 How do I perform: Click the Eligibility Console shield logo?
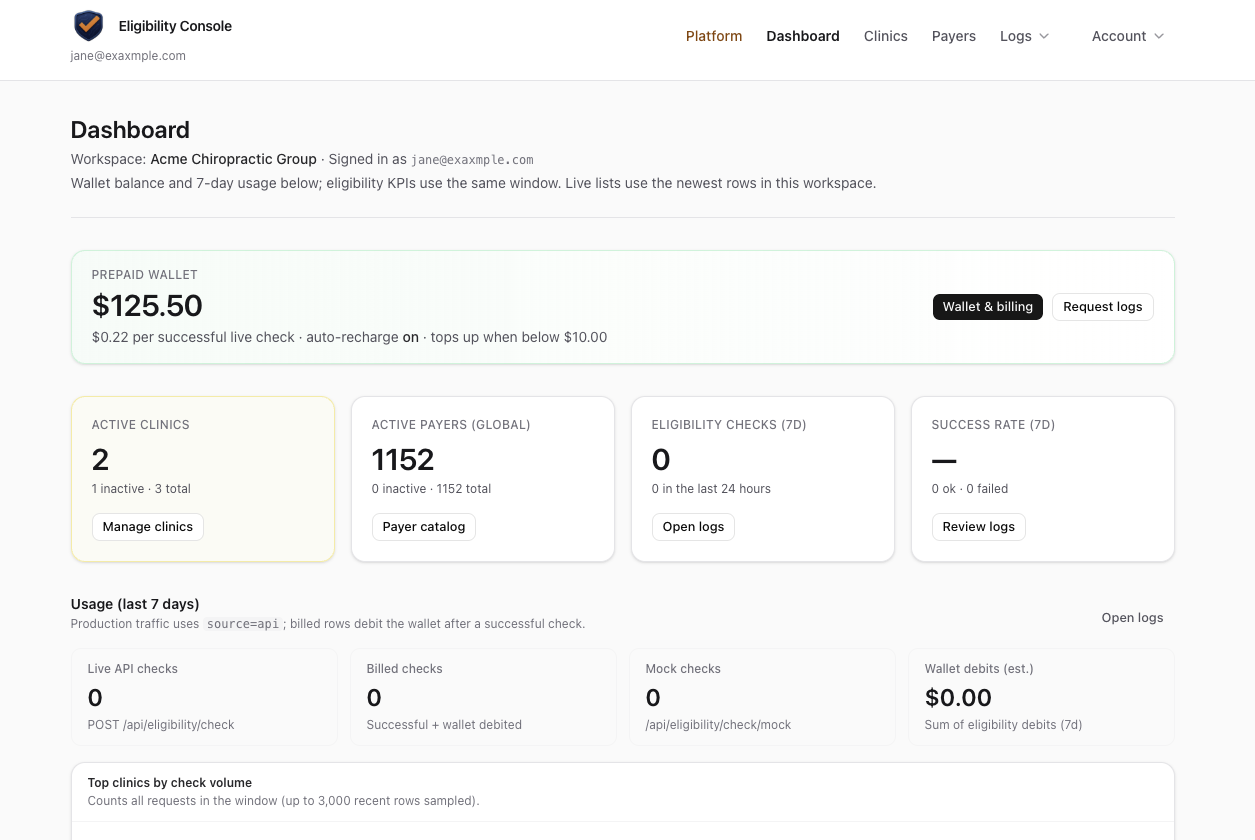(x=88, y=26)
